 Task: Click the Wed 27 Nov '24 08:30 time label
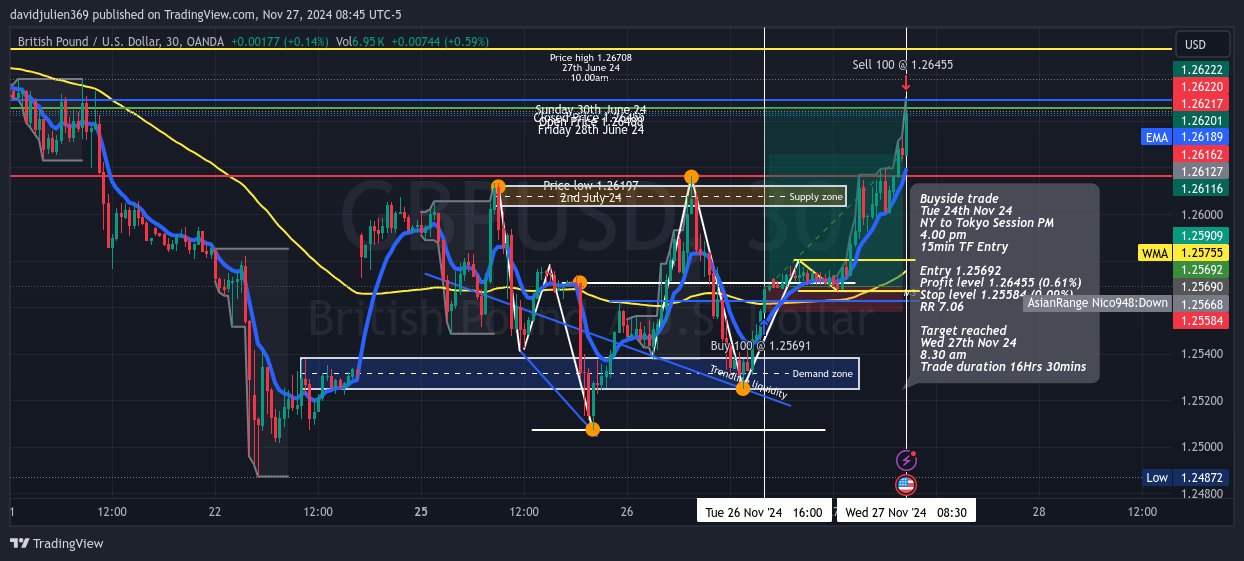(906, 512)
